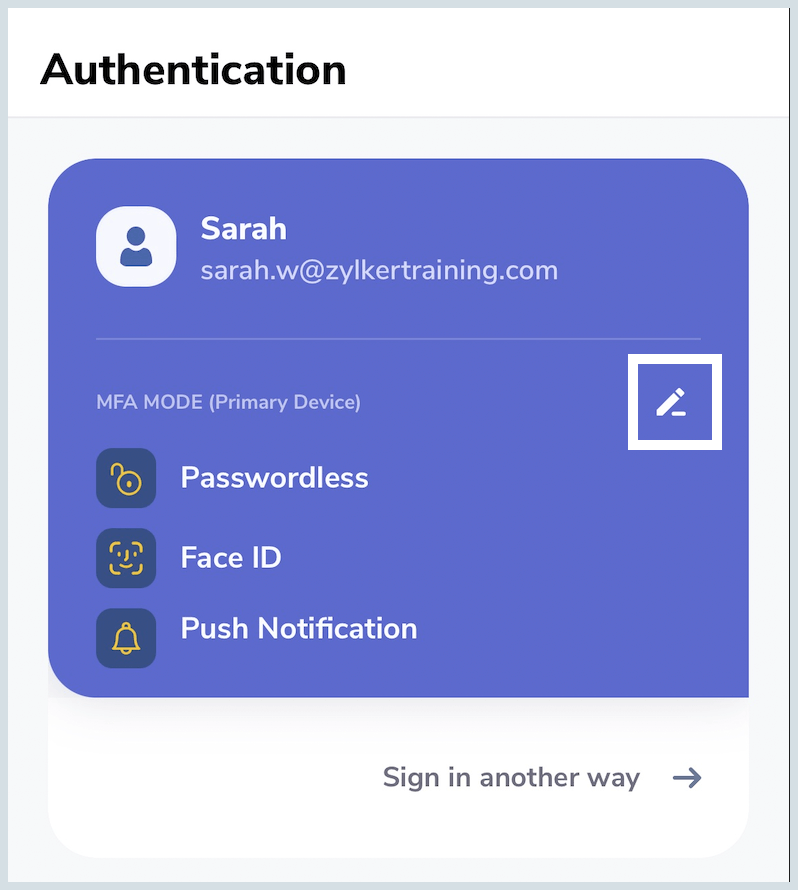Viewport: 798px width, 890px height.
Task: Click the Passwordless lock icon
Action: pos(126,478)
